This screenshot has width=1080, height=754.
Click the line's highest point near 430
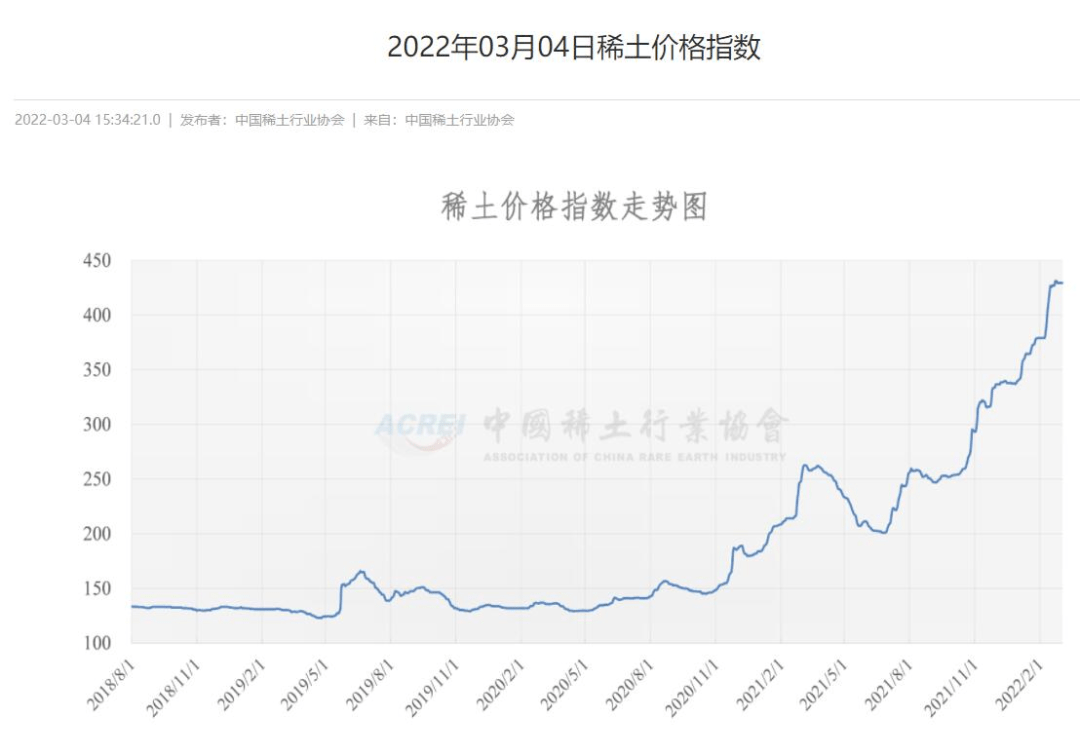pos(1056,282)
